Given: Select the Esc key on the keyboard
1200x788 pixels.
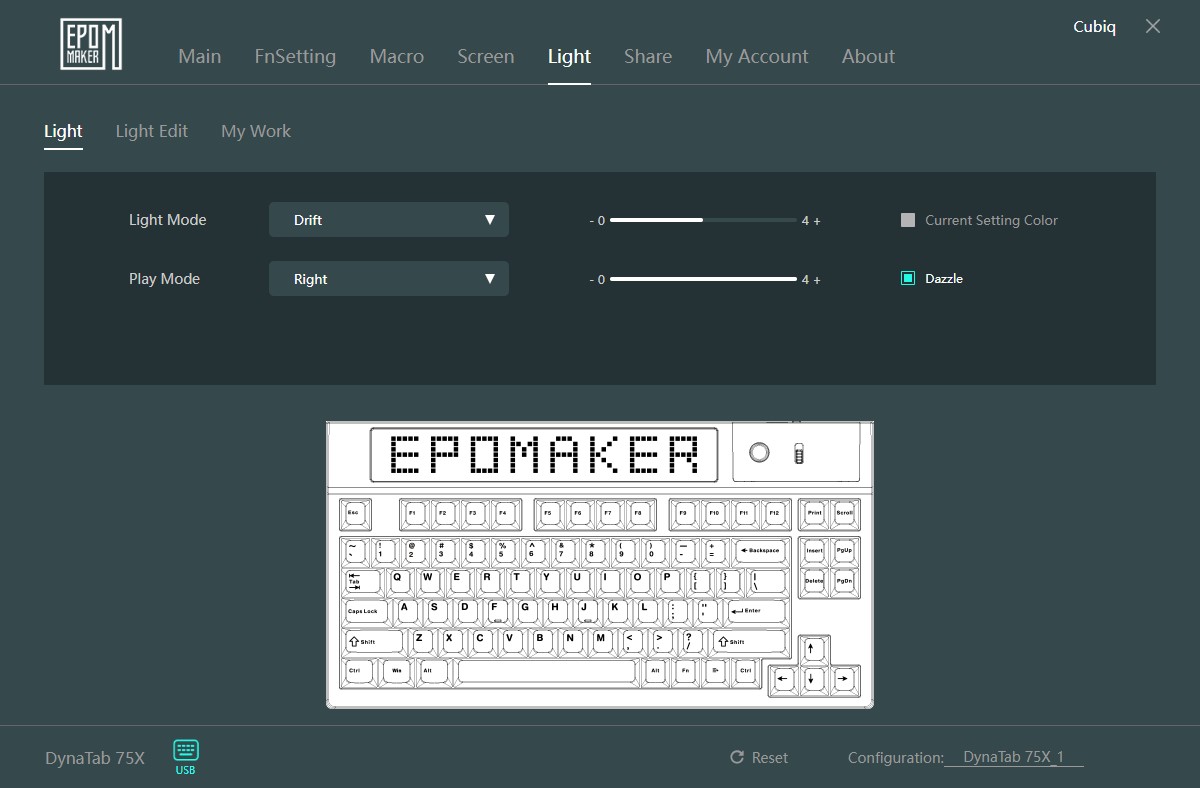Looking at the screenshot, I should tap(354, 513).
